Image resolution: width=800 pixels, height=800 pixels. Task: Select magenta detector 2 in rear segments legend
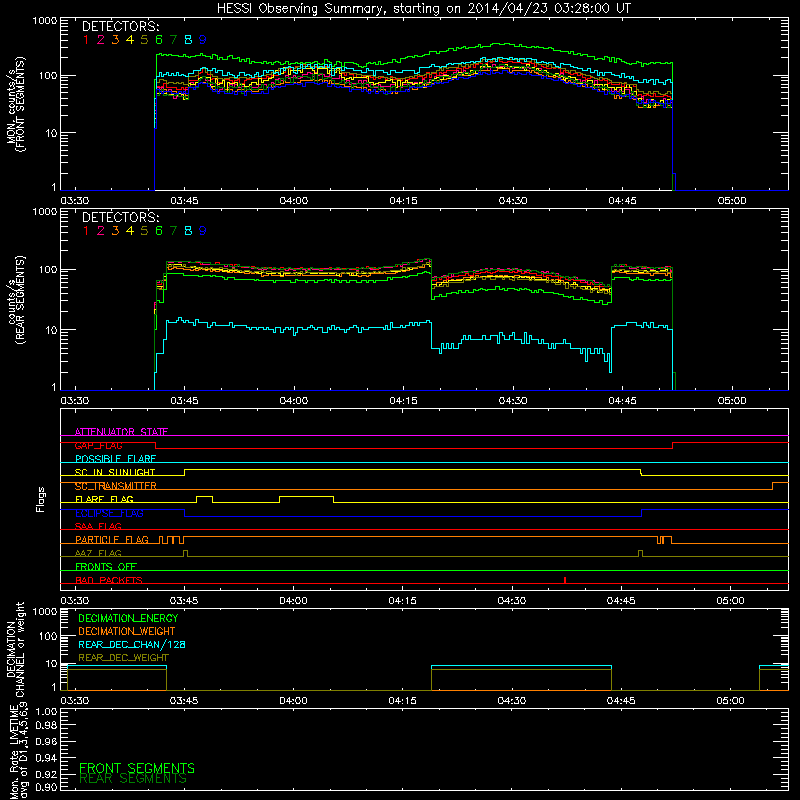click(x=101, y=231)
